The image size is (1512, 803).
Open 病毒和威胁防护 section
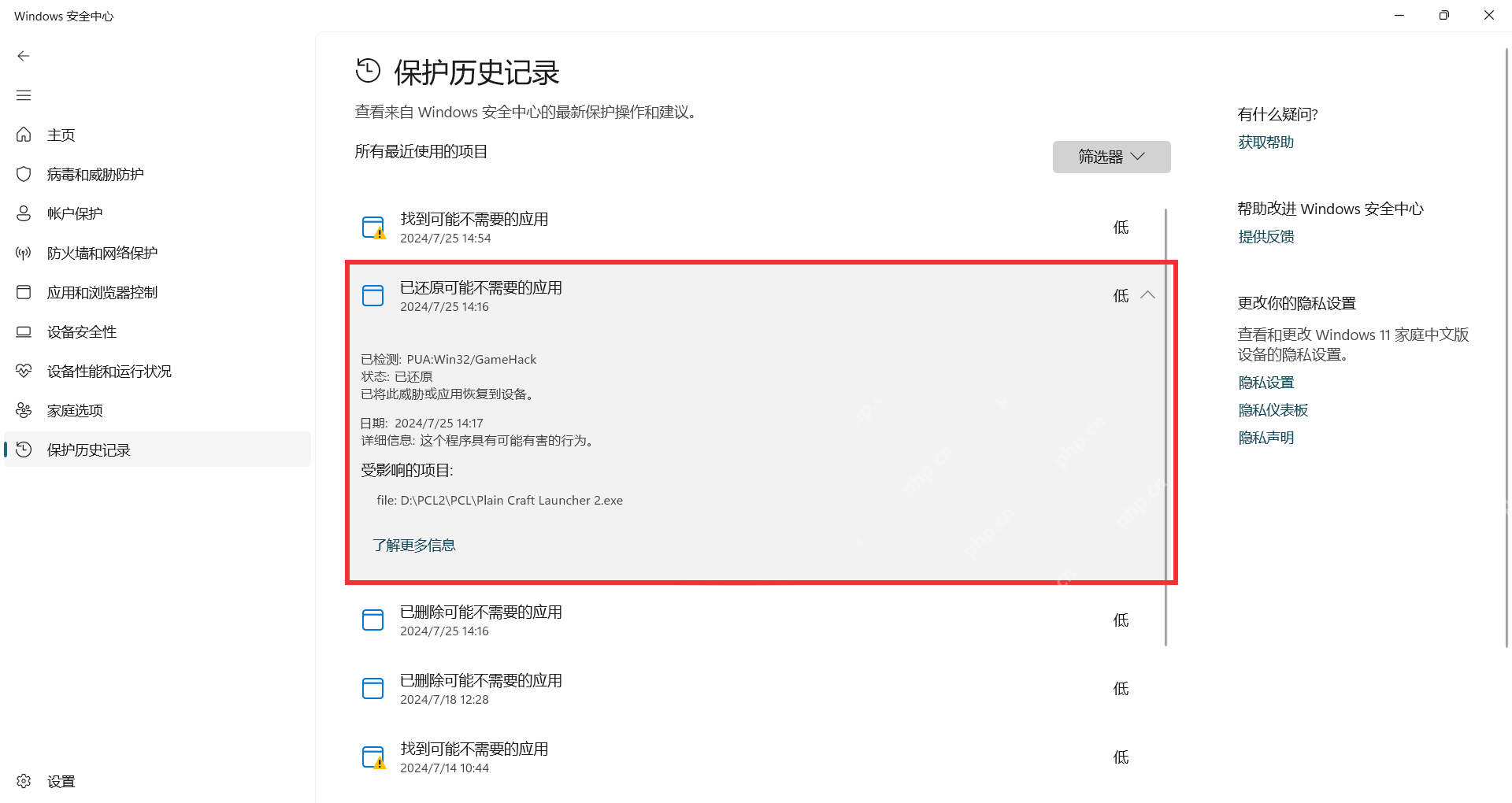157,174
